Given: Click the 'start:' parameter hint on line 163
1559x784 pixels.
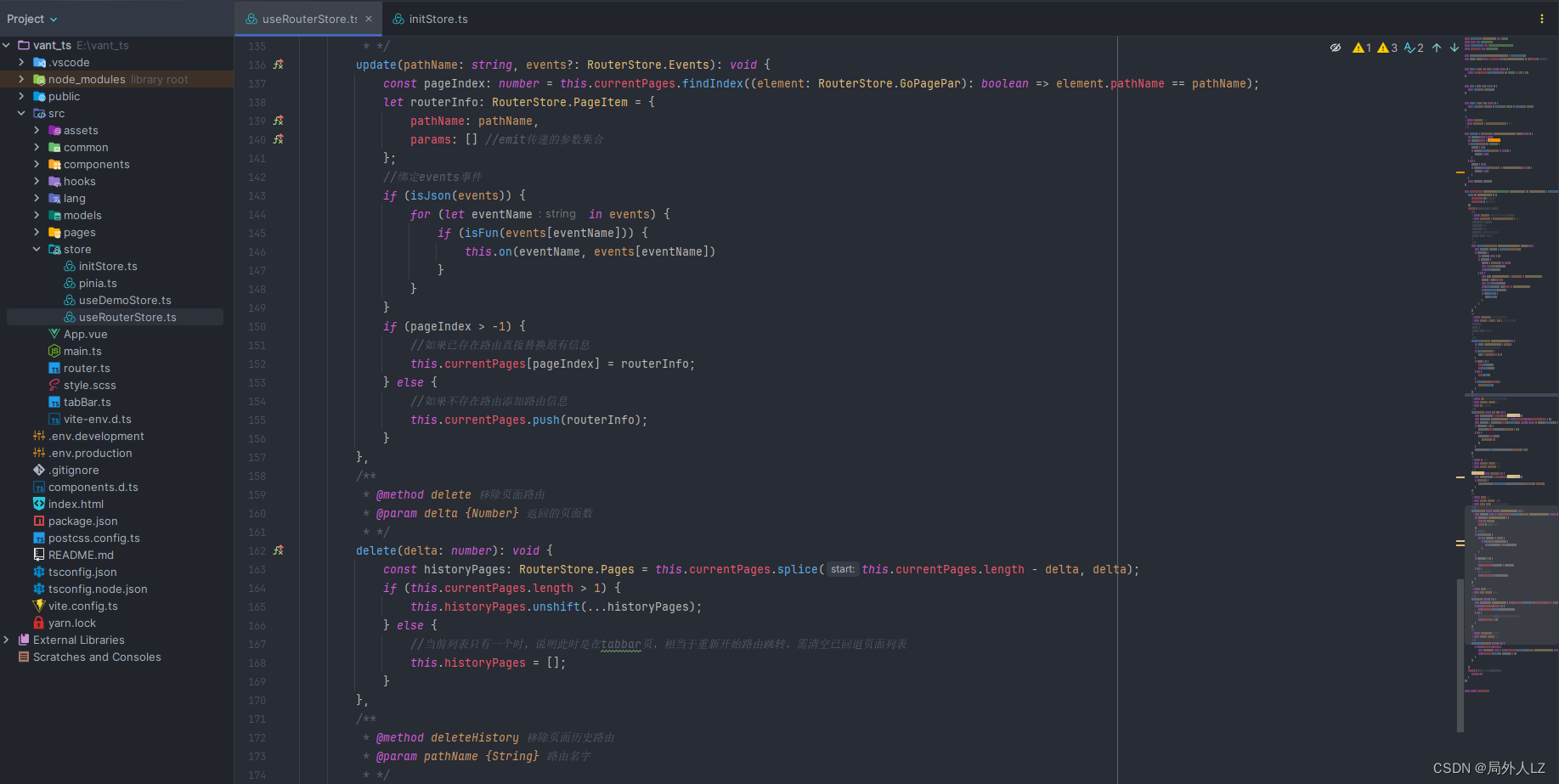Looking at the screenshot, I should [x=842, y=569].
